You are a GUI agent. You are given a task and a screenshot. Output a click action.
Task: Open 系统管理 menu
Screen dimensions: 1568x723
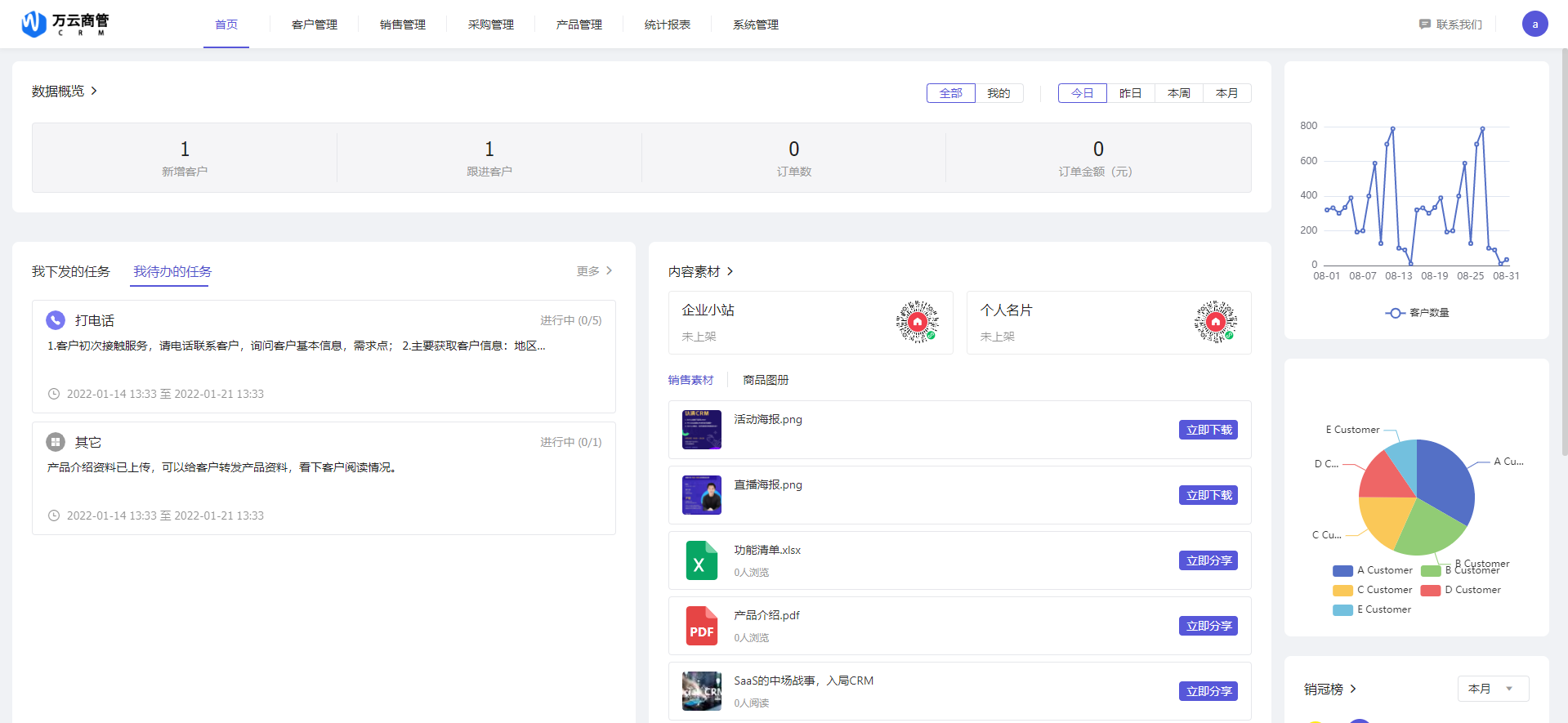[x=756, y=25]
